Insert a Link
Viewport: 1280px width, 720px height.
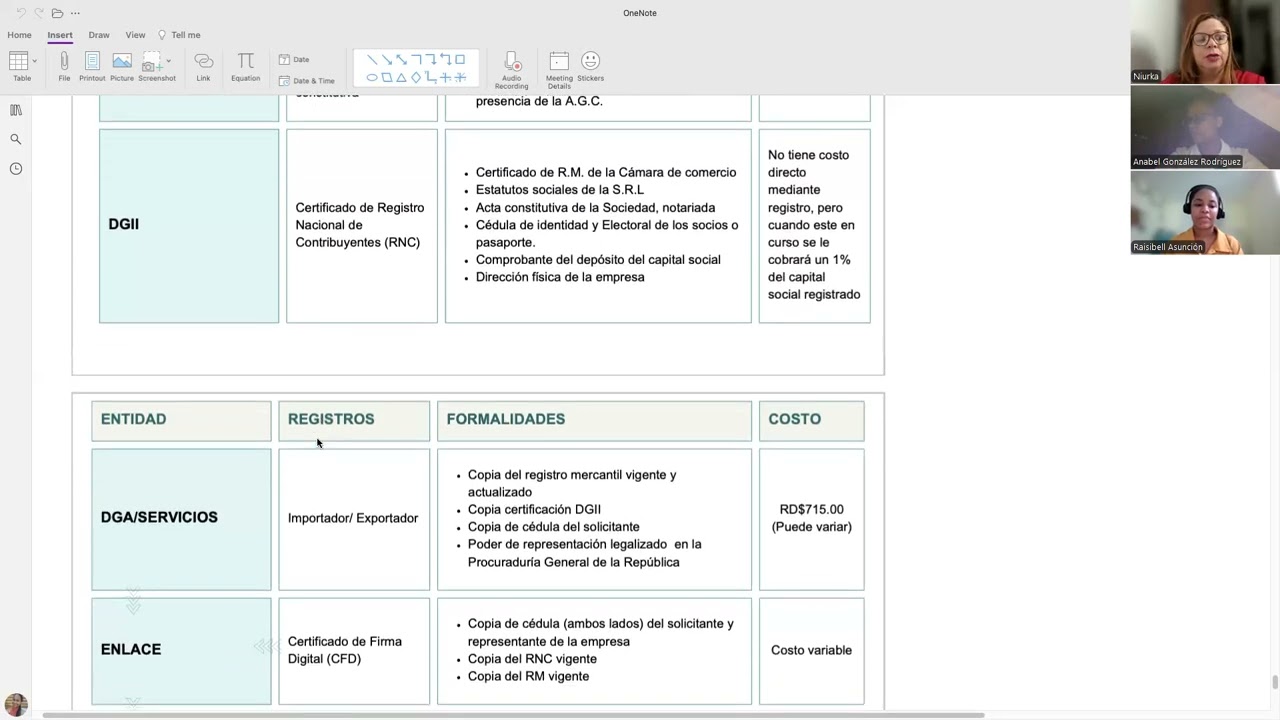click(x=203, y=67)
